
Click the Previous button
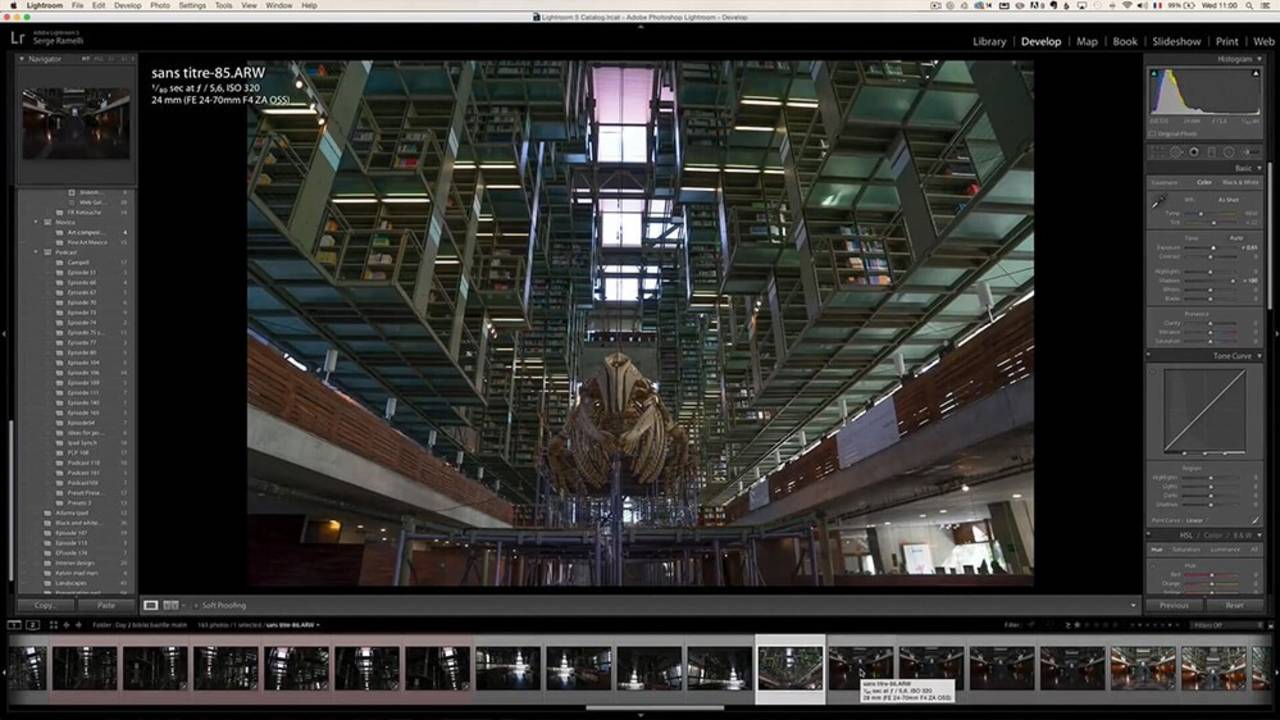(x=1173, y=605)
